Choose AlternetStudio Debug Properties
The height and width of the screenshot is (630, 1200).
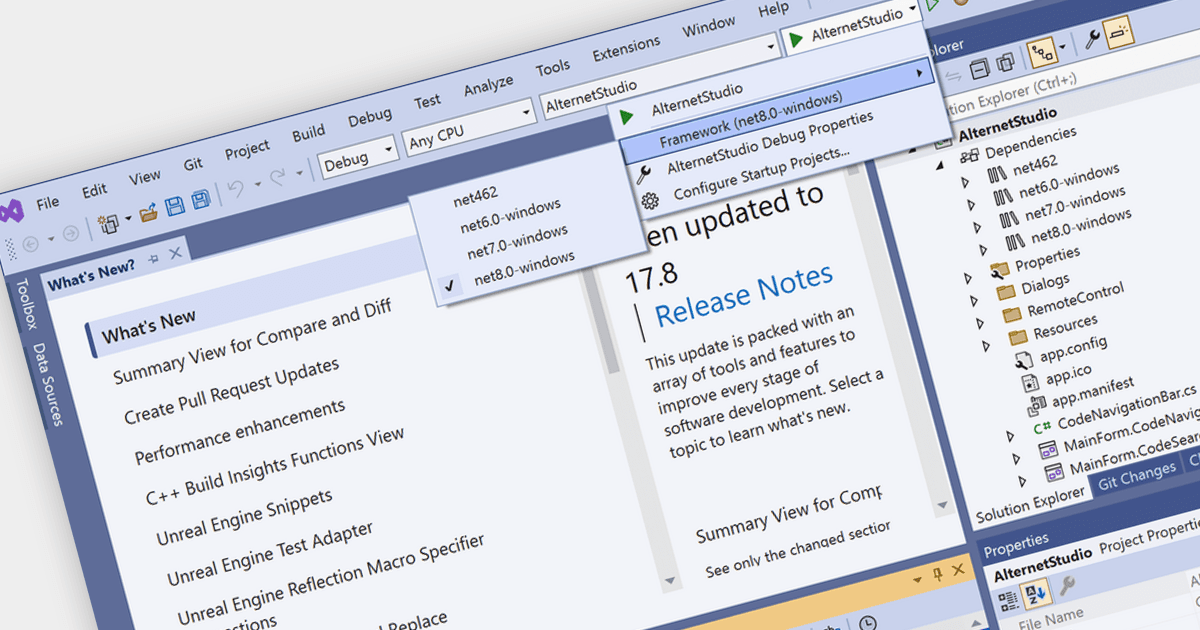pyautogui.click(x=770, y=142)
